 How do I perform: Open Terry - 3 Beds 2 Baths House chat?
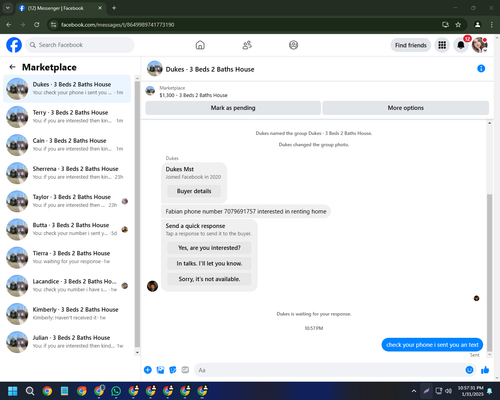click(x=67, y=117)
